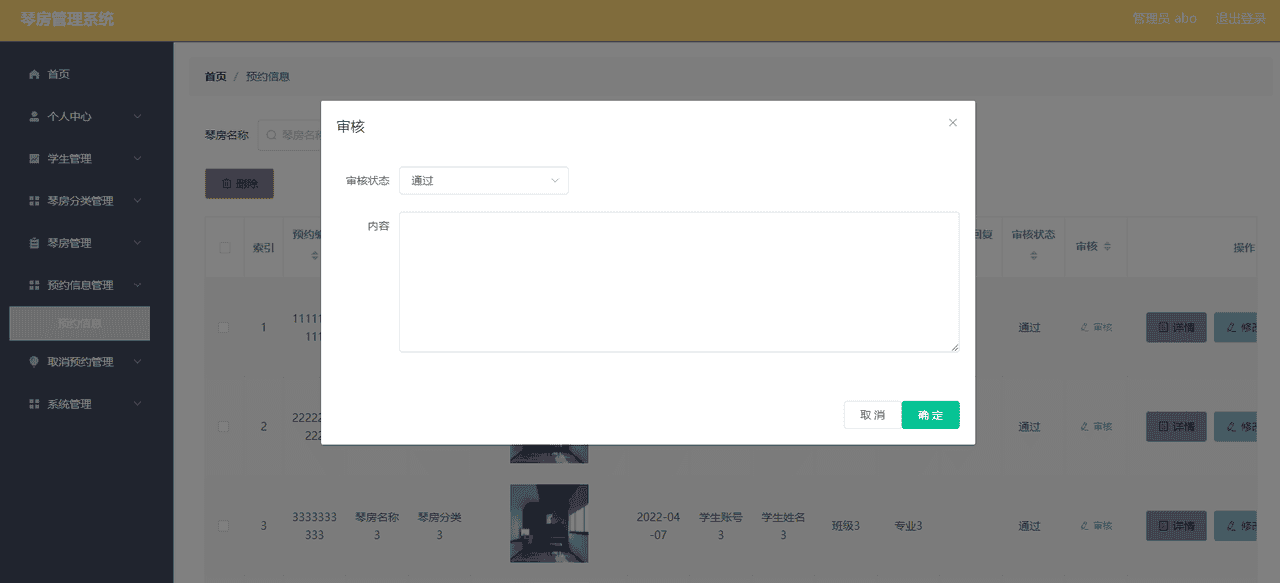1280x583 pixels.
Task: Click the green 确定 confirm button
Action: 930,414
